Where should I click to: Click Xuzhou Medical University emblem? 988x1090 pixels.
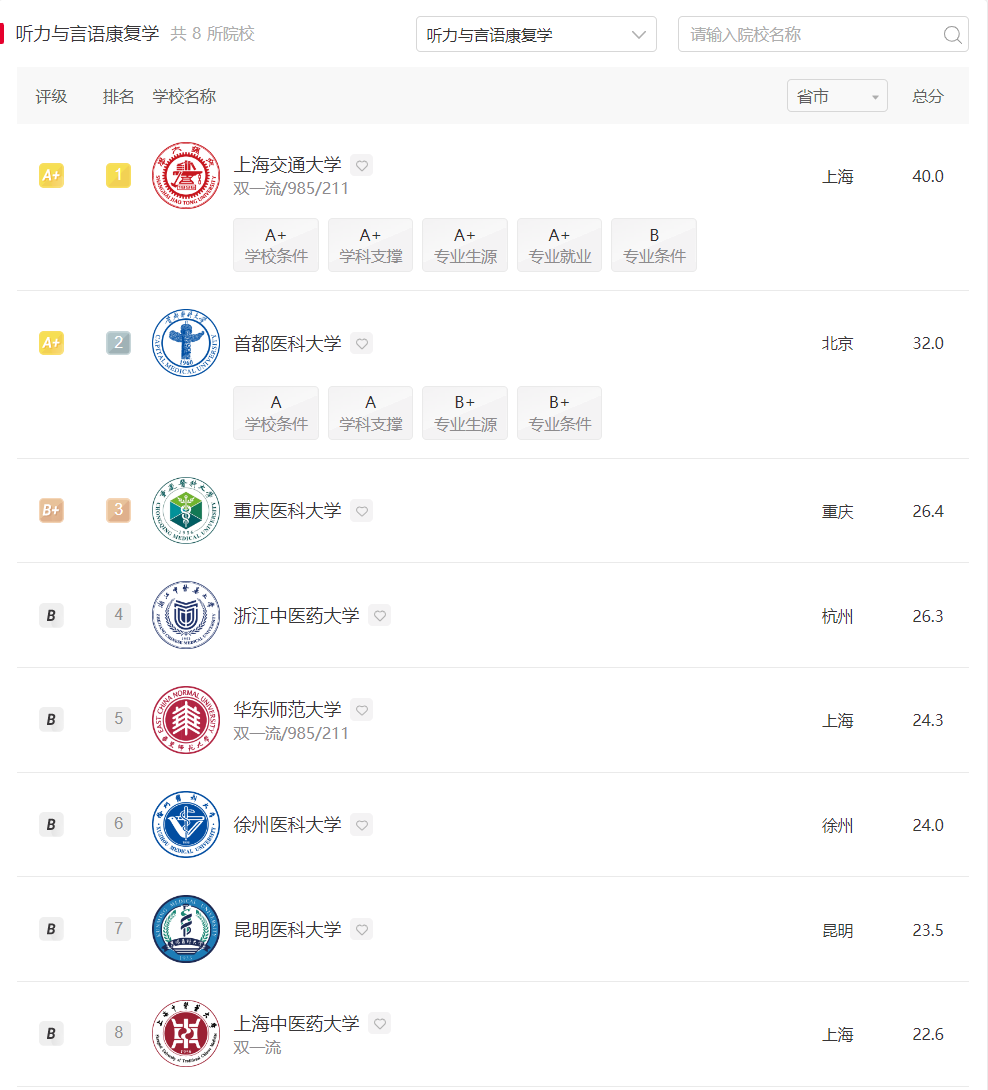point(186,824)
